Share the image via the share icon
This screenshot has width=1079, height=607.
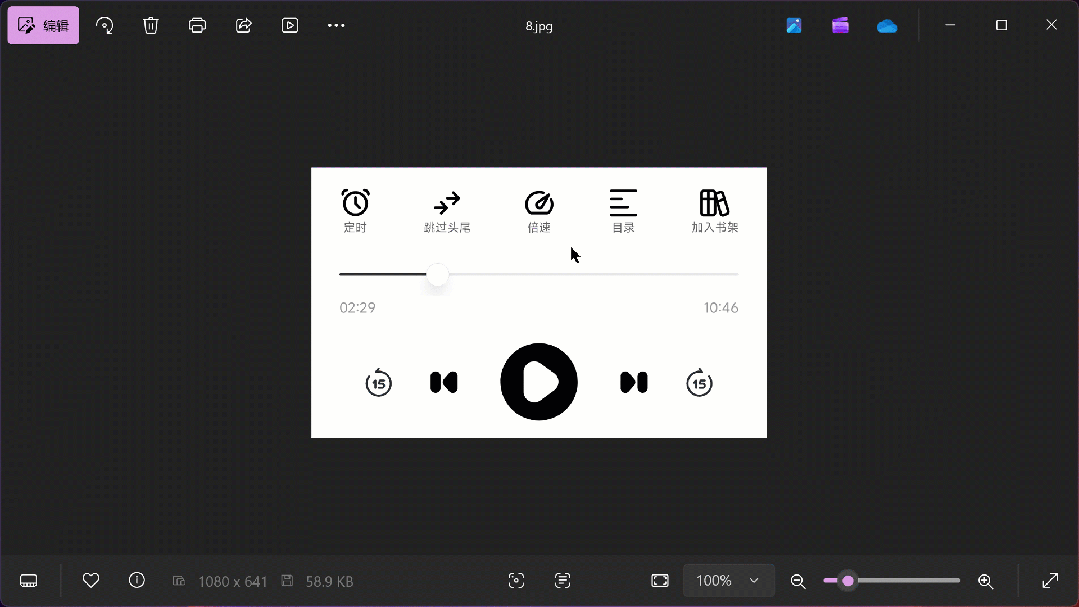(x=244, y=26)
